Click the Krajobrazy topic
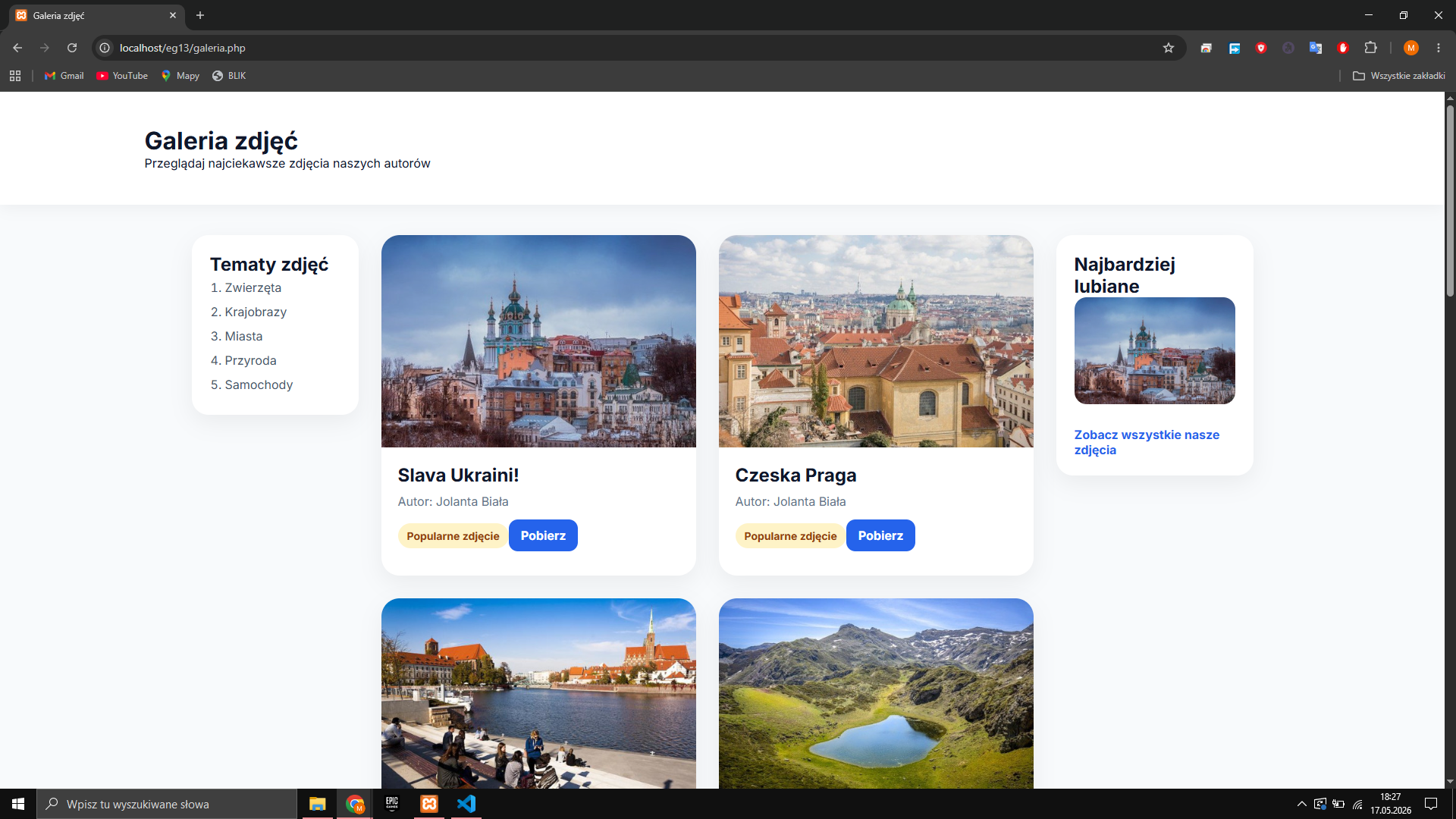The height and width of the screenshot is (819, 1456). click(x=256, y=312)
